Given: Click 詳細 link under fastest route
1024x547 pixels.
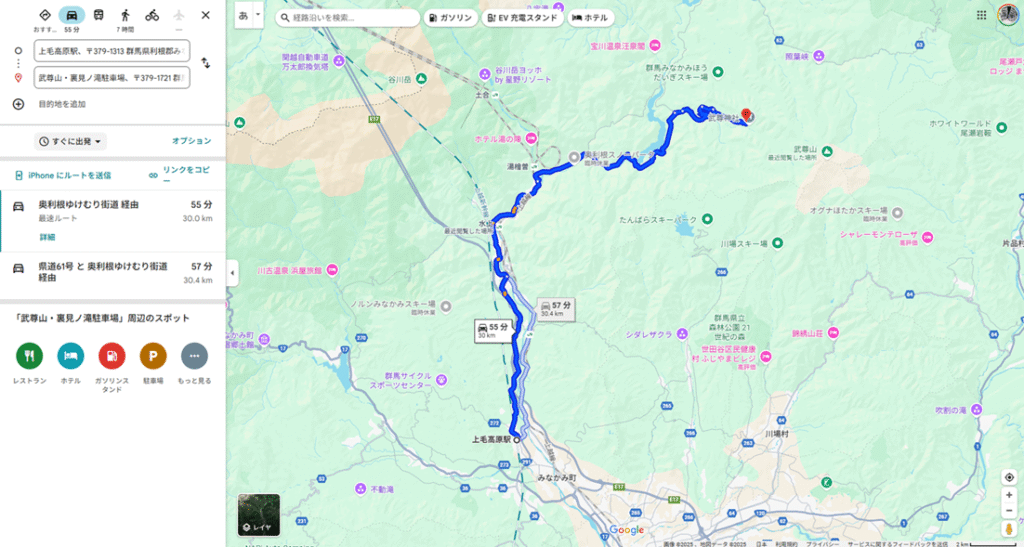Looking at the screenshot, I should (47, 237).
